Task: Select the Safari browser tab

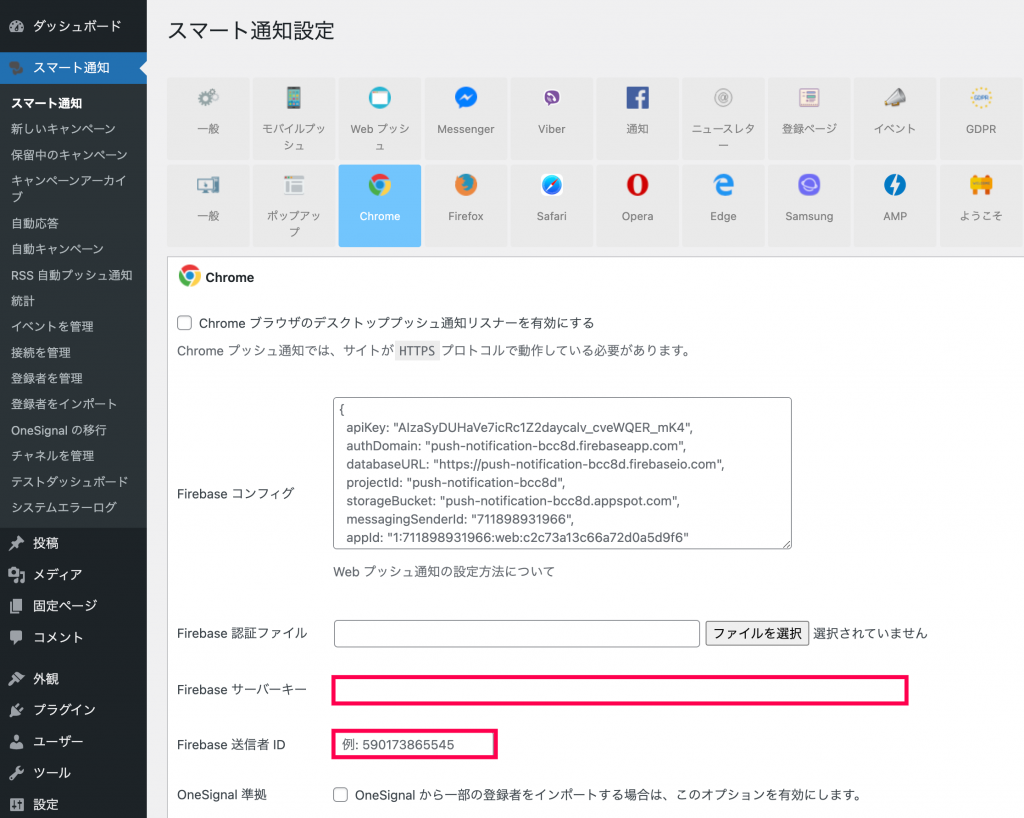Action: pos(551,206)
